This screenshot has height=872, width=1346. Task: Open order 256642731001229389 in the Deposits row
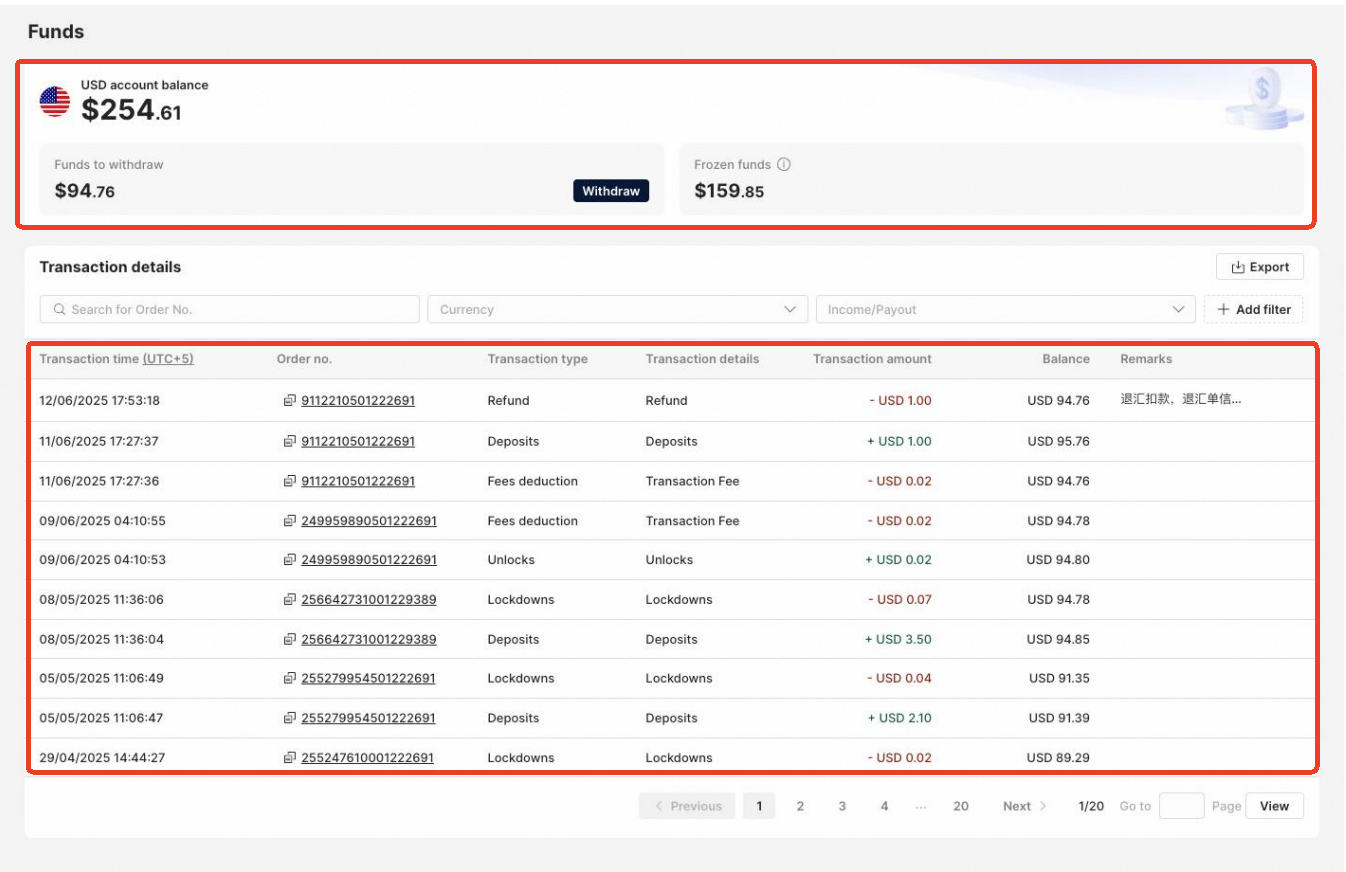coord(368,640)
